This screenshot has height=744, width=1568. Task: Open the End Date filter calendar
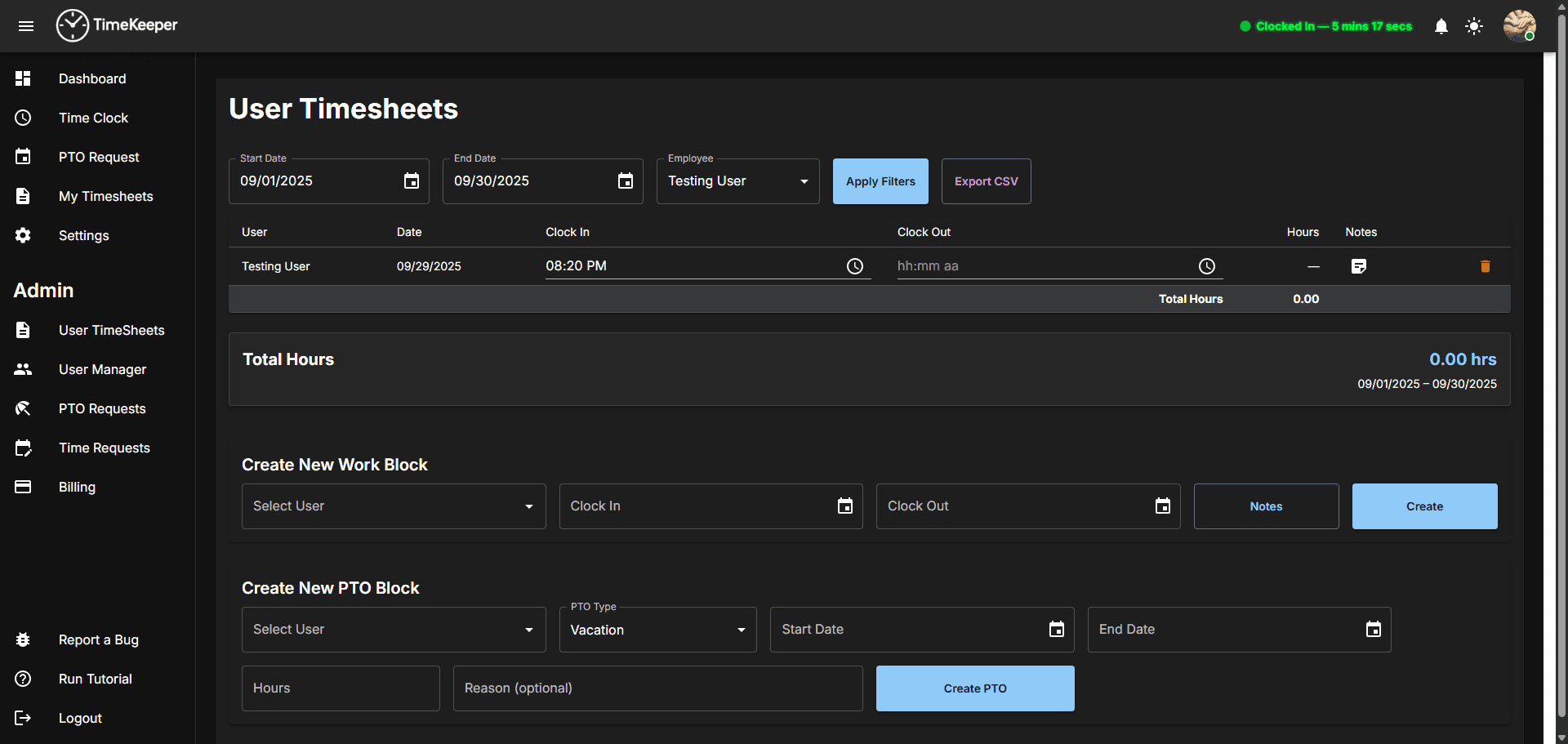pyautogui.click(x=626, y=181)
